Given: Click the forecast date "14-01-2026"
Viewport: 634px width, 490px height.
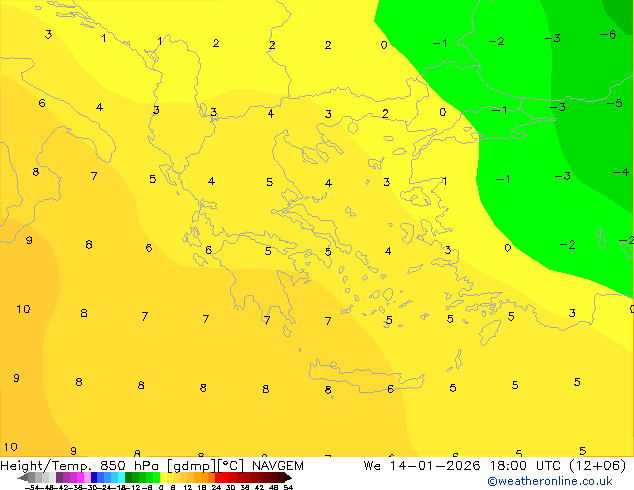Looking at the screenshot, I should pyautogui.click(x=435, y=466).
